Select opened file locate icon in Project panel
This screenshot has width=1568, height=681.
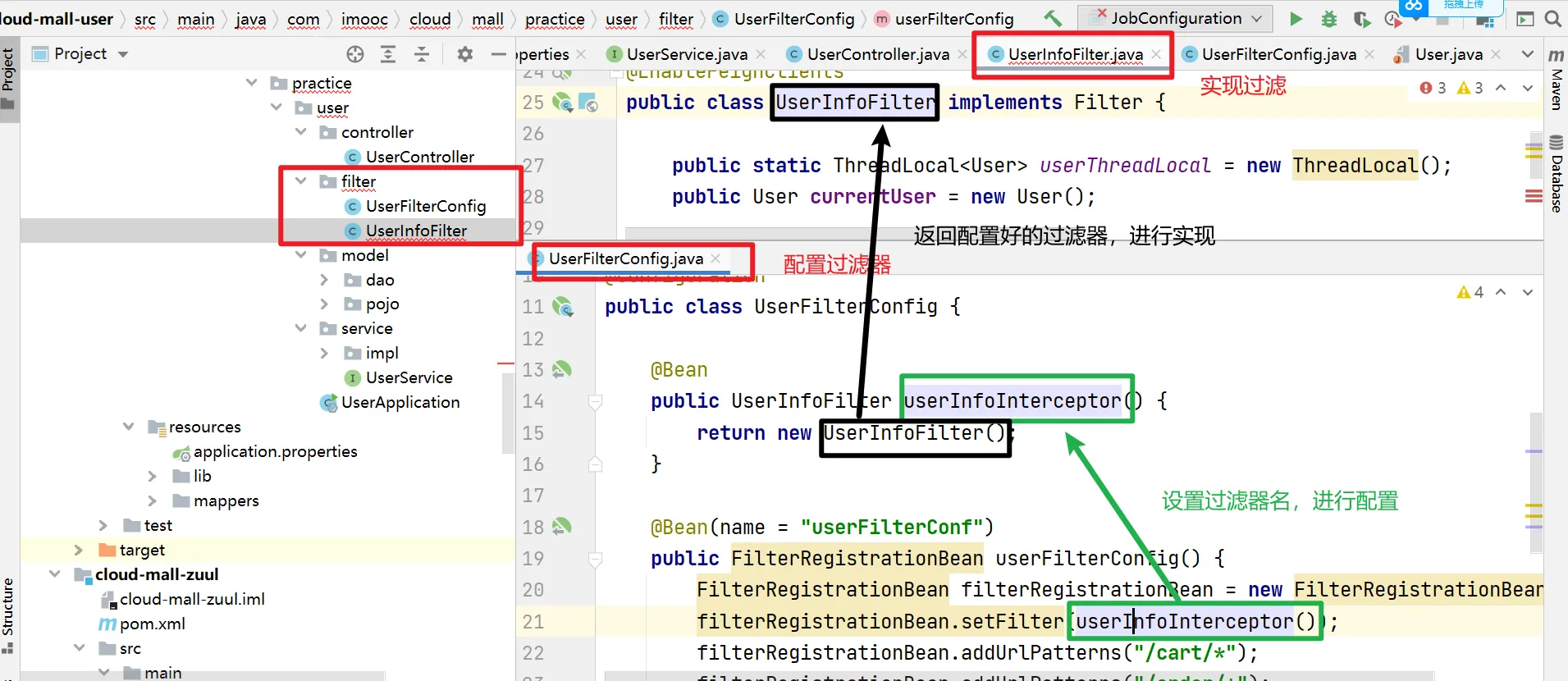pos(354,54)
